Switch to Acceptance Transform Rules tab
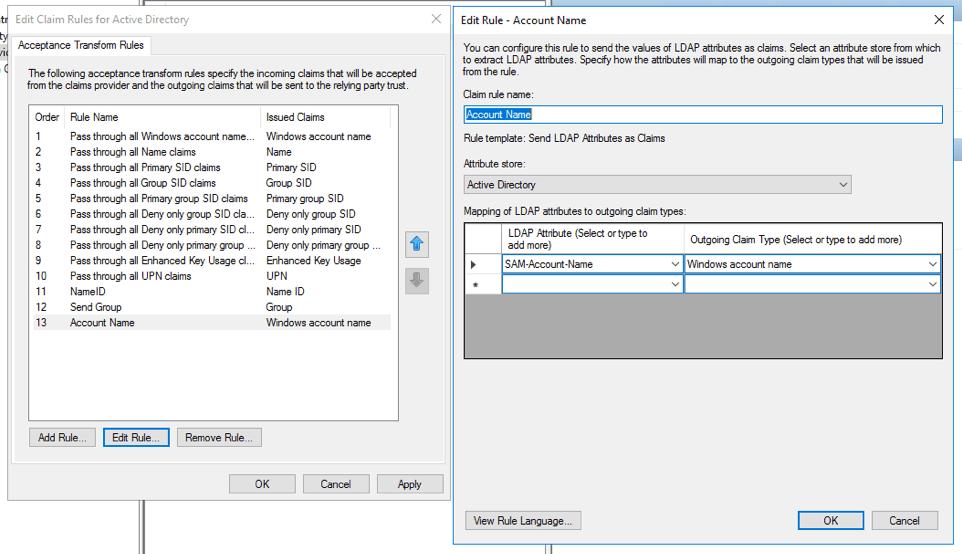This screenshot has width=962, height=554. coord(81,45)
